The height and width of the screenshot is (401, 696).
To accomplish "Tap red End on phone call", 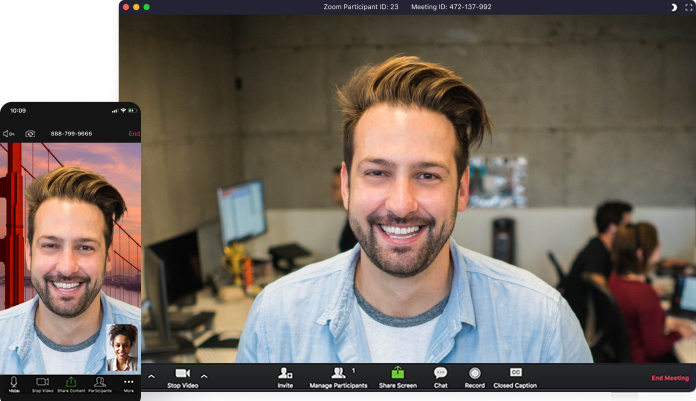I will (x=134, y=134).
